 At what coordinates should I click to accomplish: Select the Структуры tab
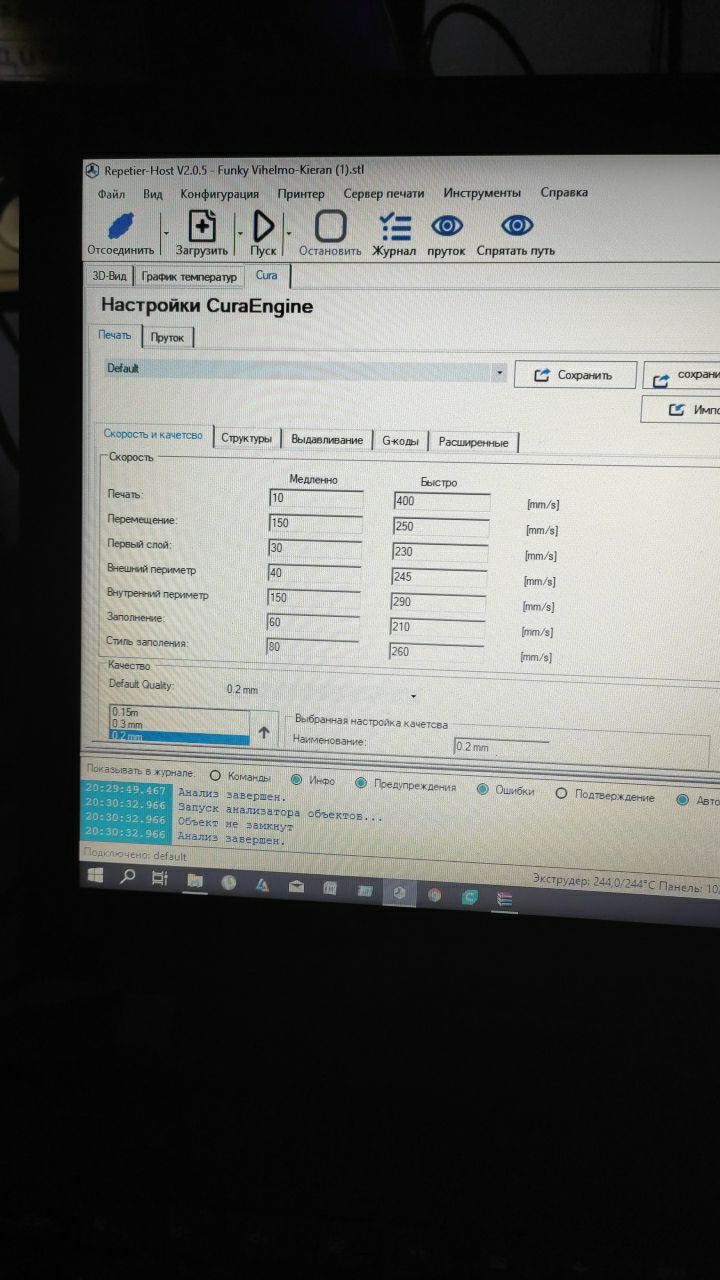[x=247, y=438]
